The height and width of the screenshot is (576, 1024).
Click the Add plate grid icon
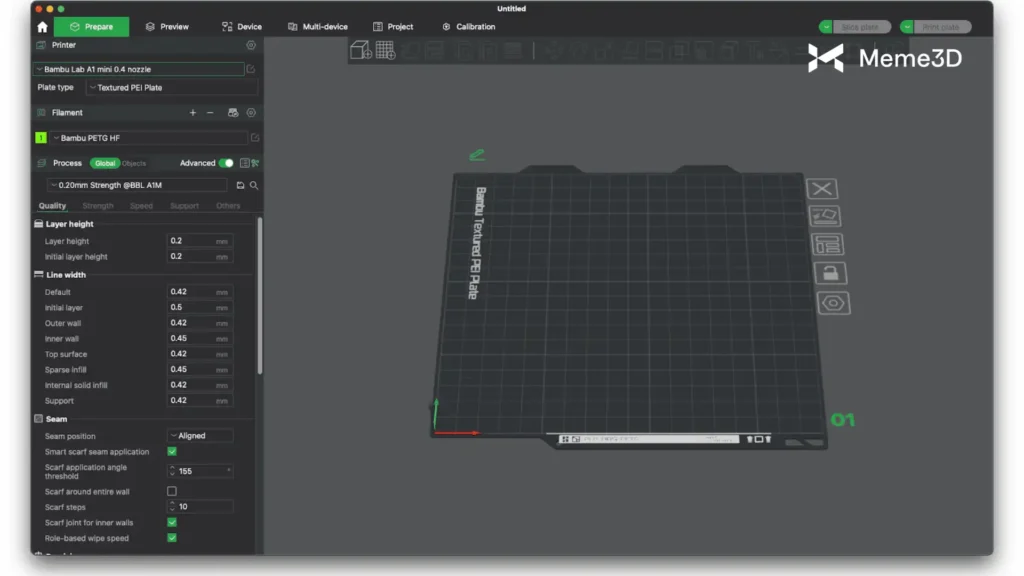[x=385, y=51]
